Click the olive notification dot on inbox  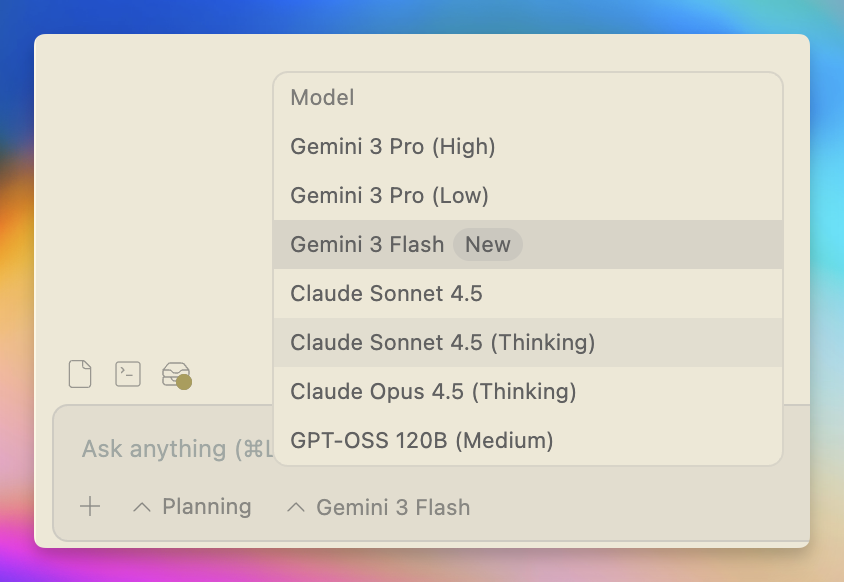pos(184,381)
